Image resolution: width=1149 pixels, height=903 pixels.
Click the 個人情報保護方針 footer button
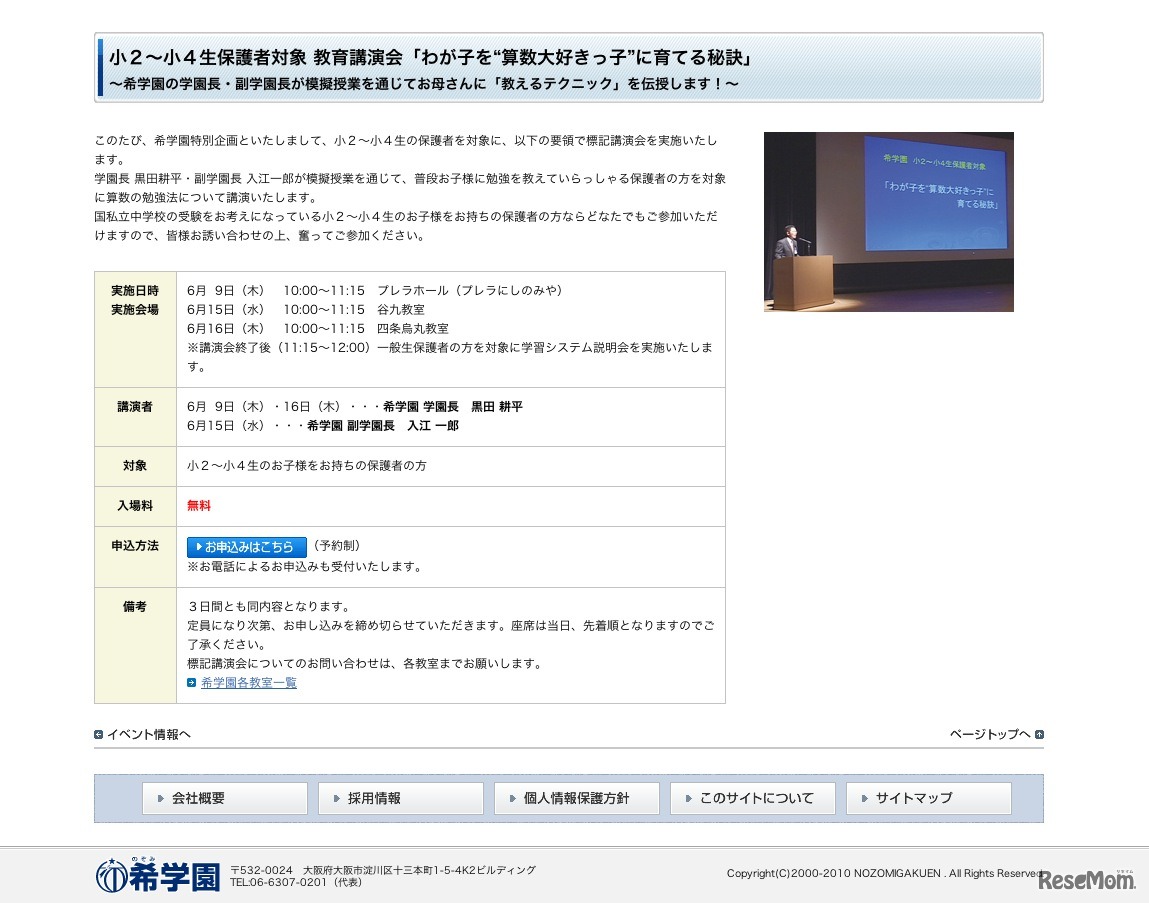pyautogui.click(x=576, y=798)
